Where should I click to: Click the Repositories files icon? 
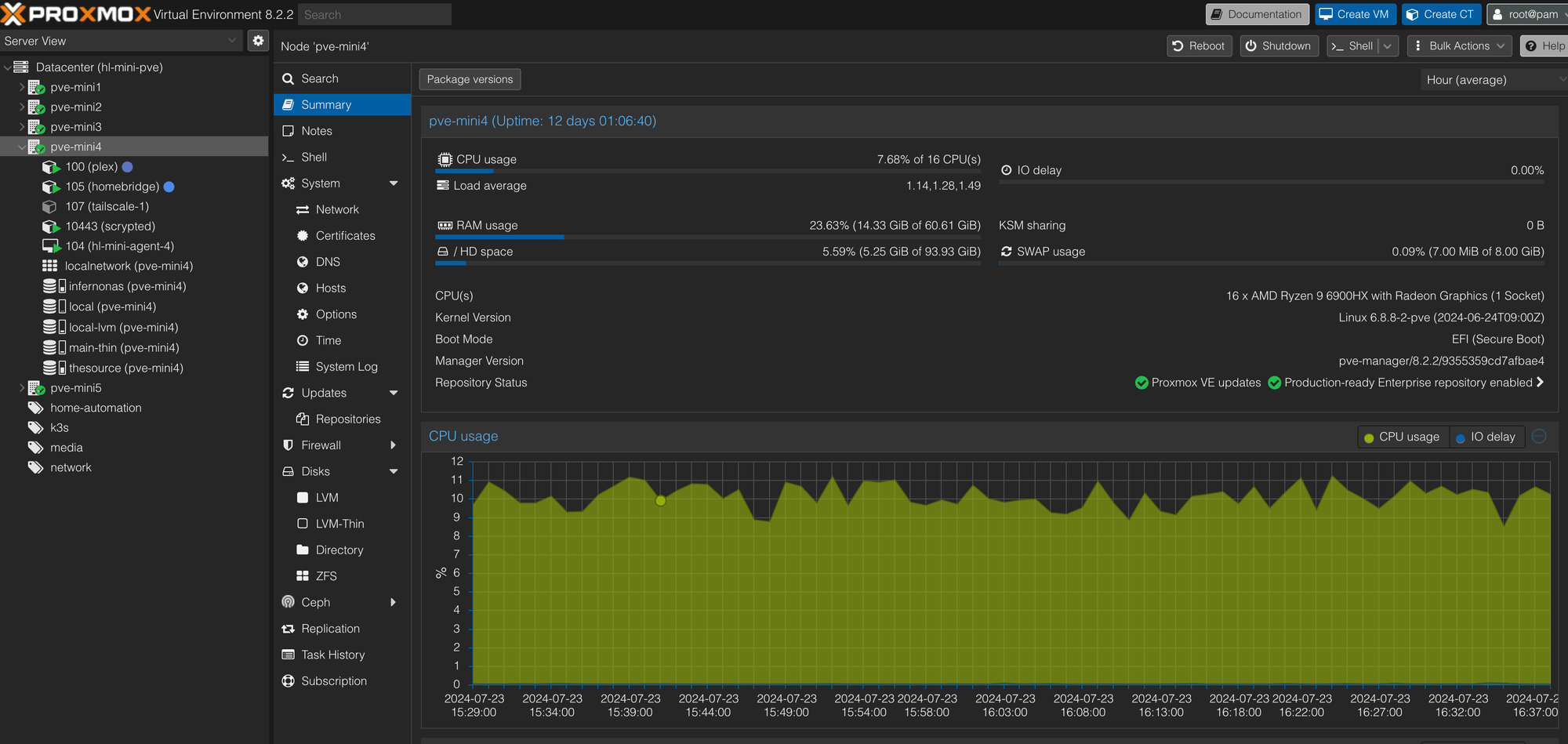coord(303,419)
